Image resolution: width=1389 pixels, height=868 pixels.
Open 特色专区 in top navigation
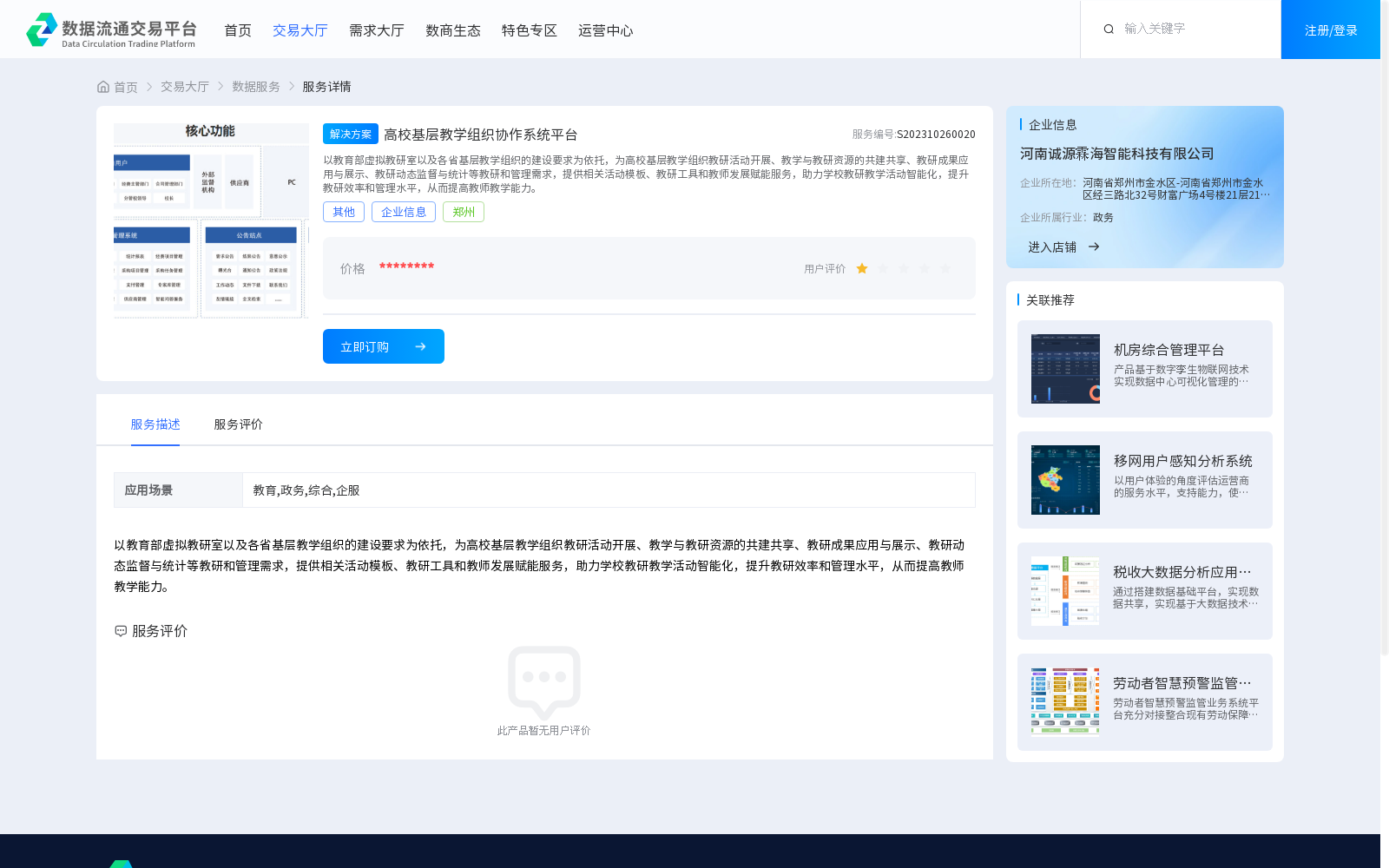point(530,30)
